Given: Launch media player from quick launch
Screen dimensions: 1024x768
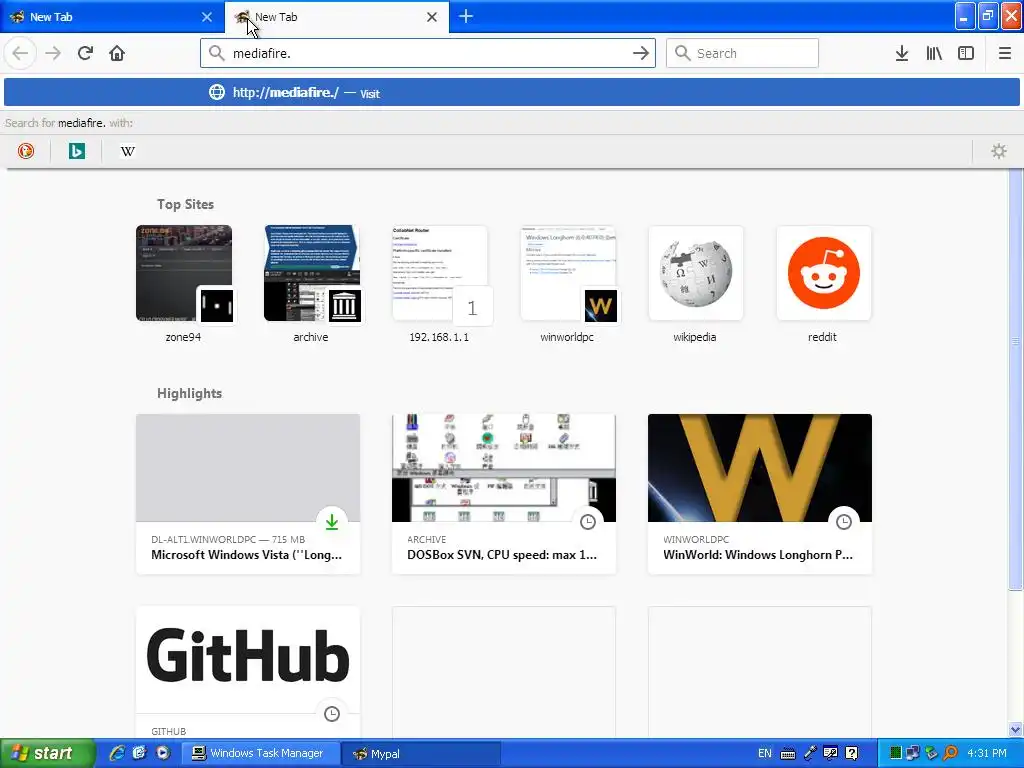Looking at the screenshot, I should (x=163, y=753).
